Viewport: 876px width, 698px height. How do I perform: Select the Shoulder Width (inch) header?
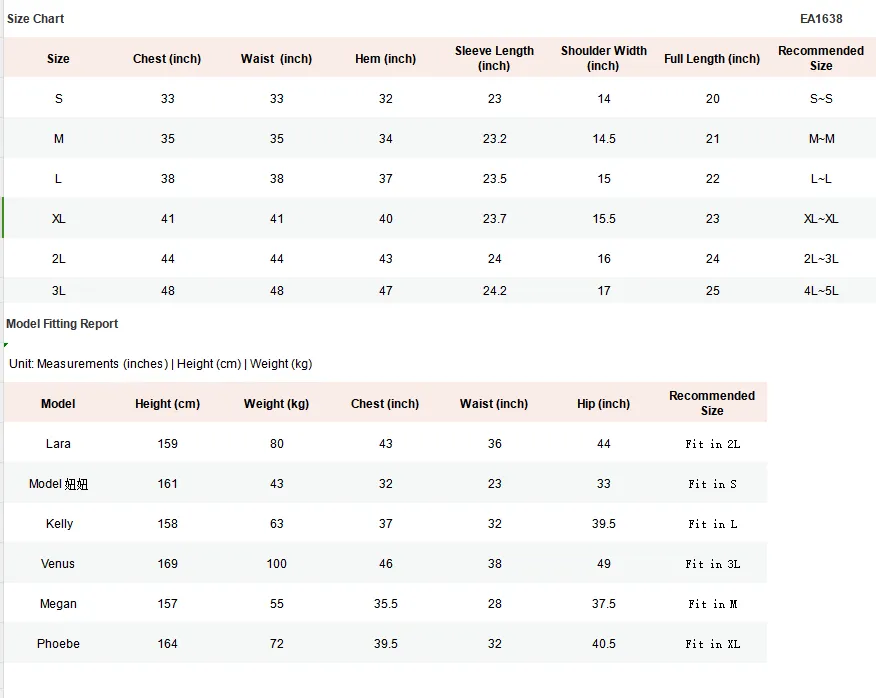603,58
